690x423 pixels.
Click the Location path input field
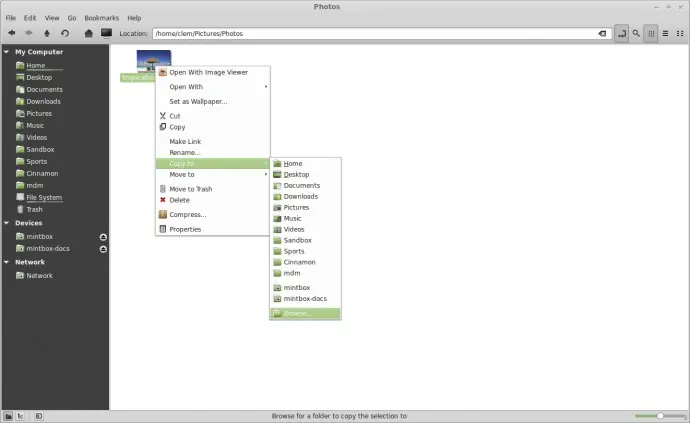tap(374, 33)
